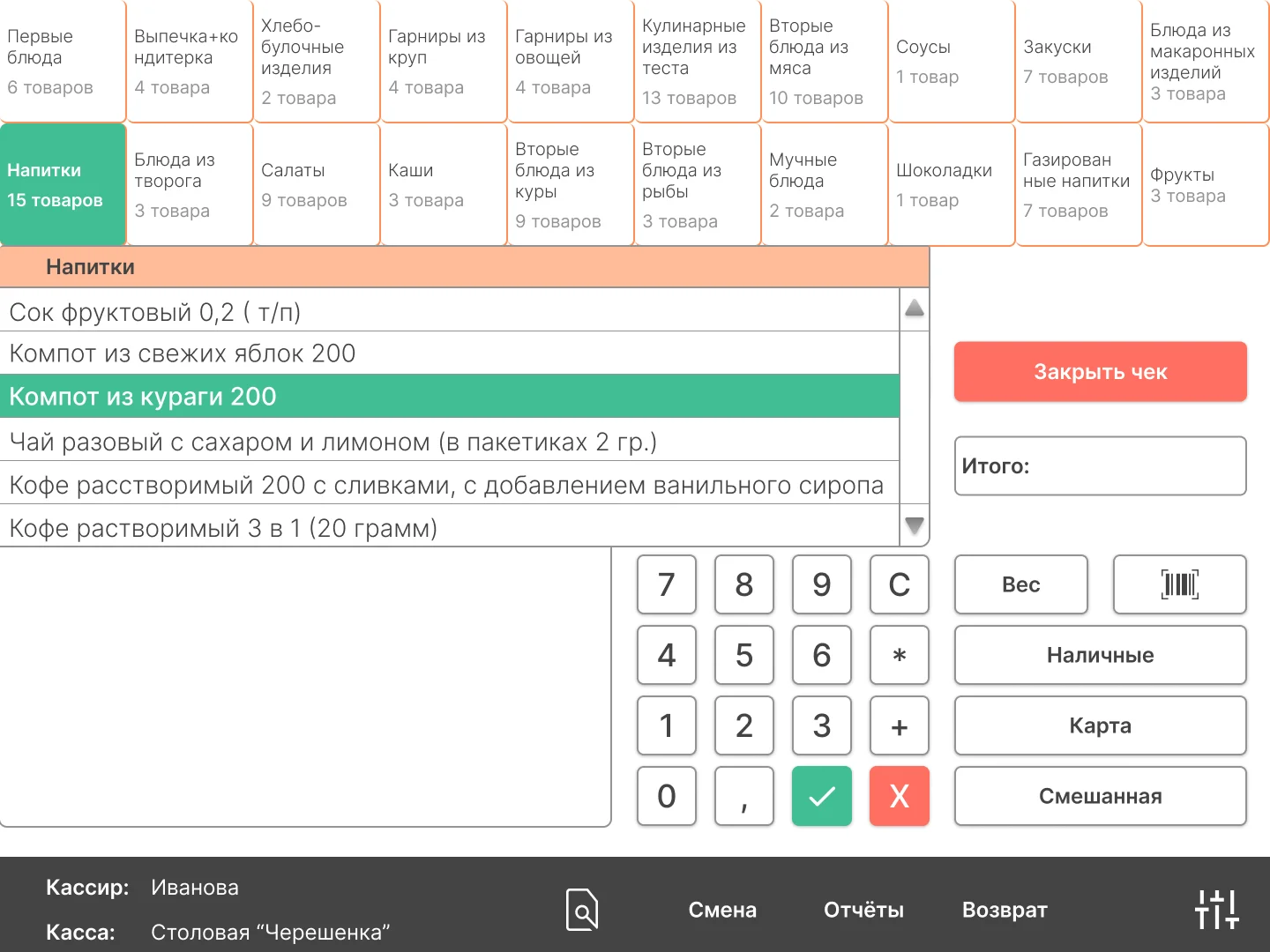The image size is (1270, 952).
Task: Choose Вторые блюда из мяса category
Action: [825, 62]
